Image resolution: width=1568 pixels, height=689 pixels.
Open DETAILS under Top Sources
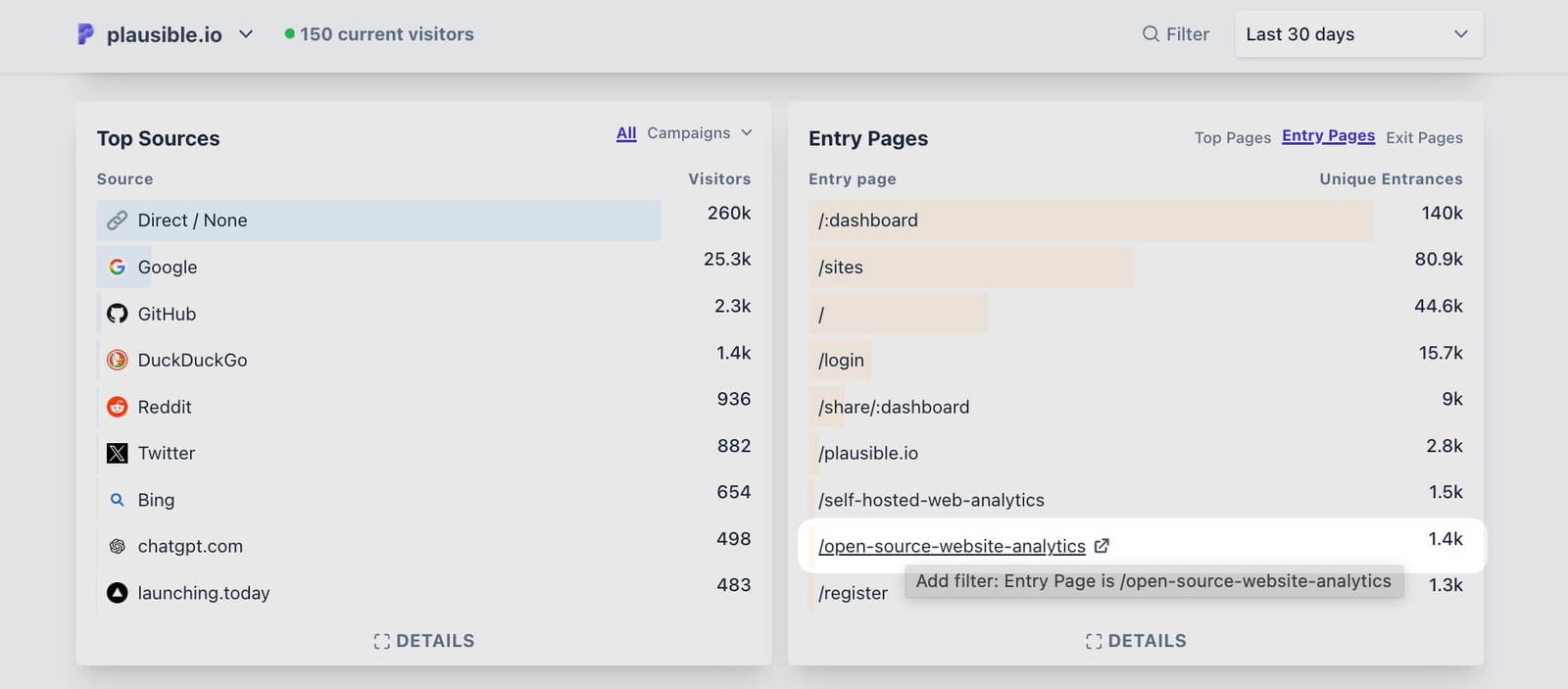423,641
